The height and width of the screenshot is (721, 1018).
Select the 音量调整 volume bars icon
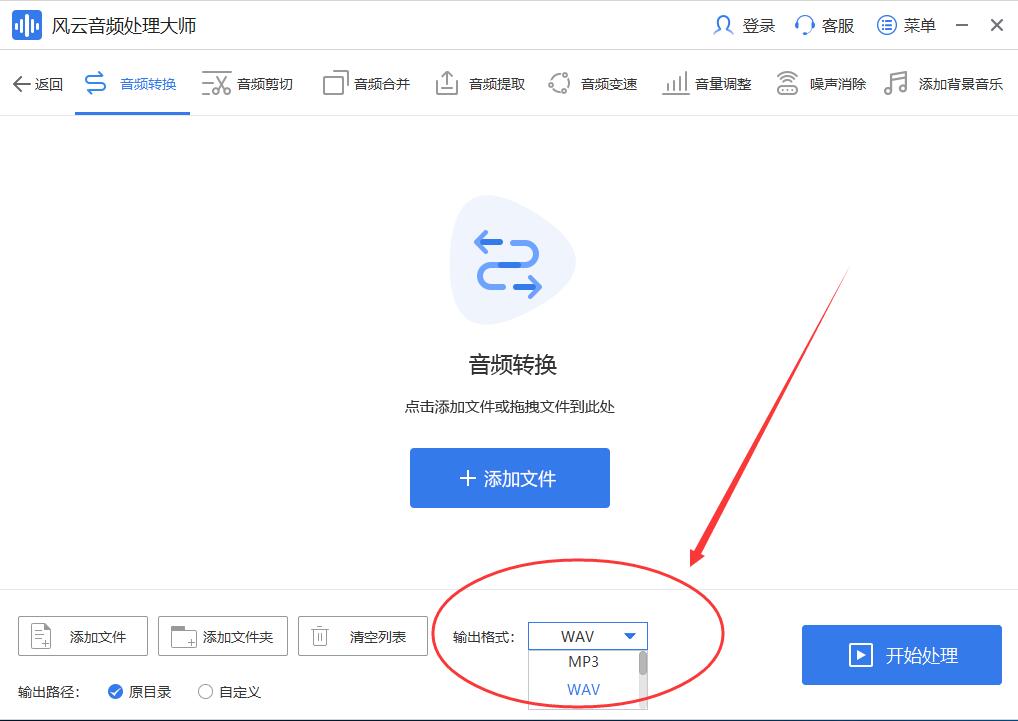[x=675, y=84]
